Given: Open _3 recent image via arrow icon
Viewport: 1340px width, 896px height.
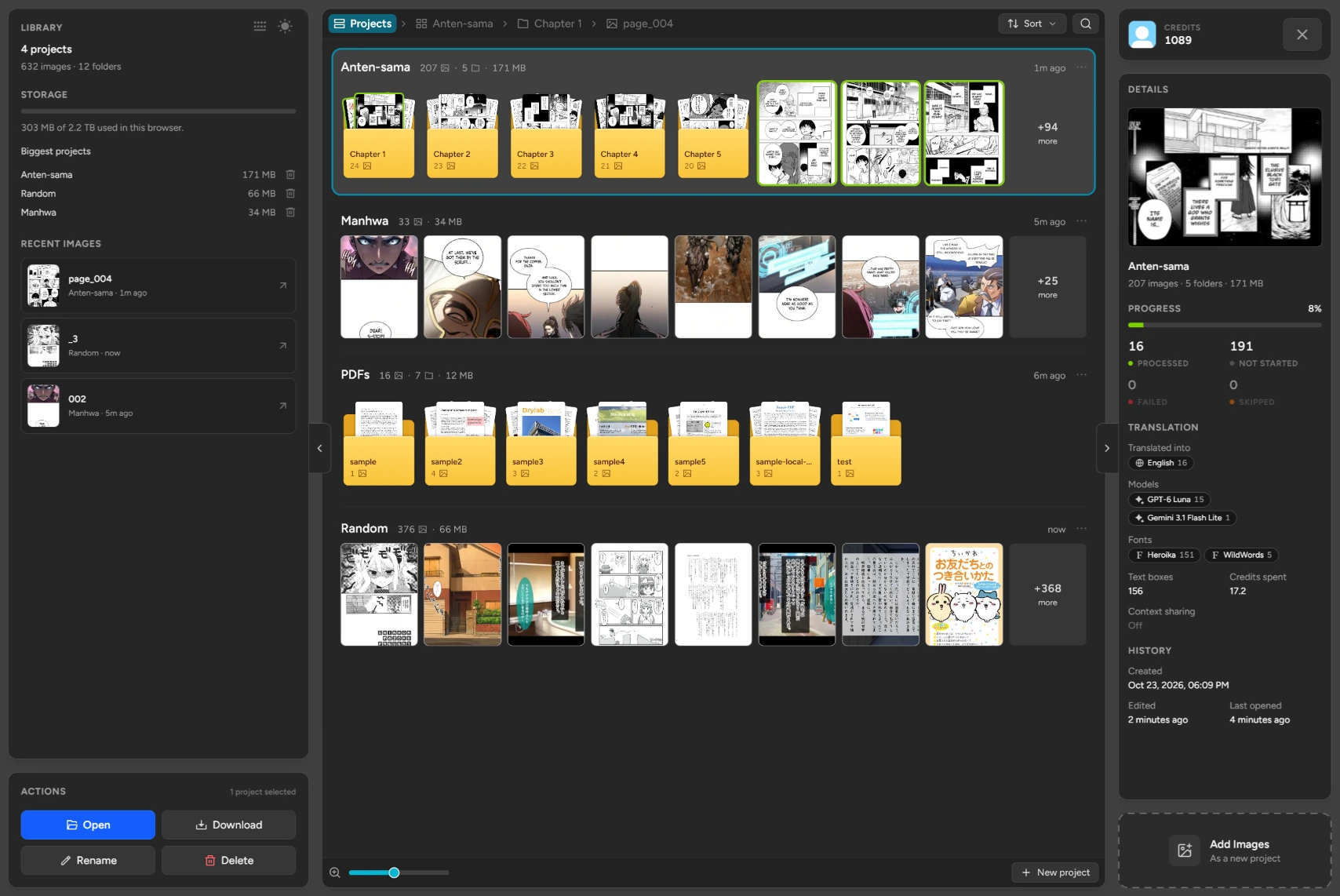Looking at the screenshot, I should pos(283,345).
